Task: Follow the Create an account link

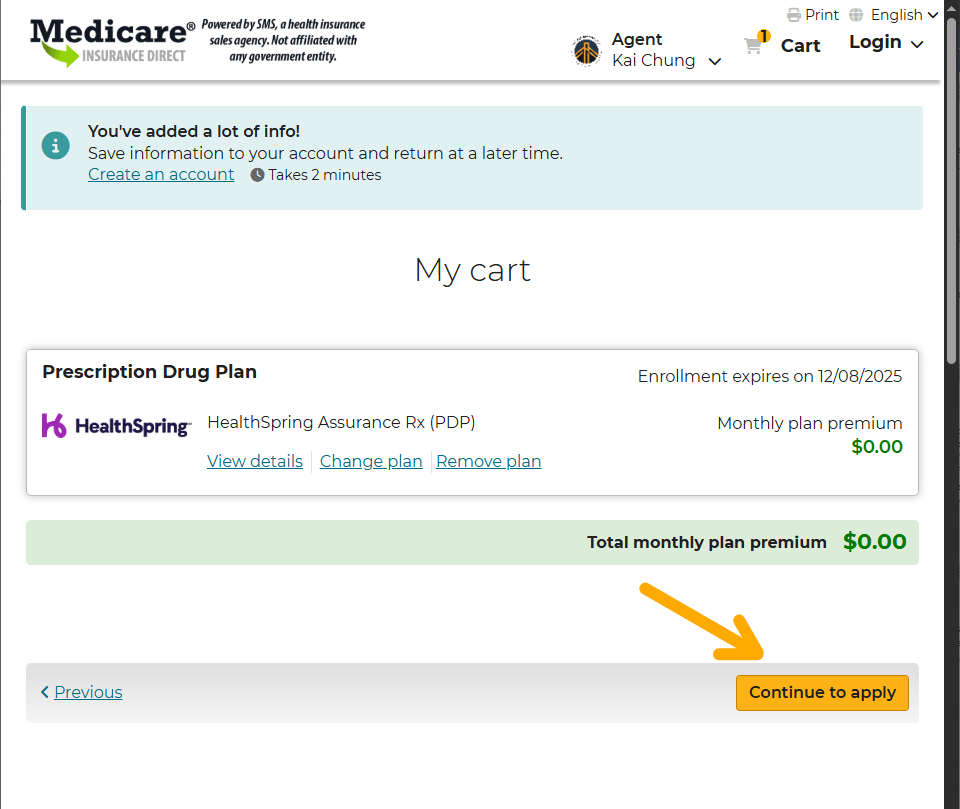Action: [x=161, y=174]
